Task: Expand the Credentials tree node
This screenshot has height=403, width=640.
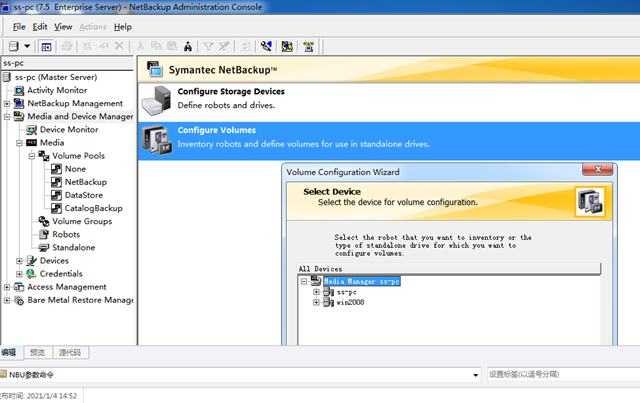Action: coord(19,274)
